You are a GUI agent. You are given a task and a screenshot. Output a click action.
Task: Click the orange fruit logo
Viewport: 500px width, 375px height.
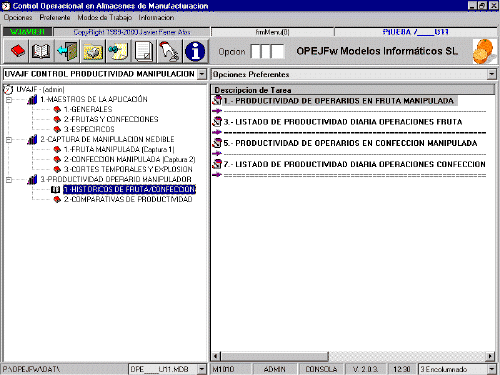point(483,51)
